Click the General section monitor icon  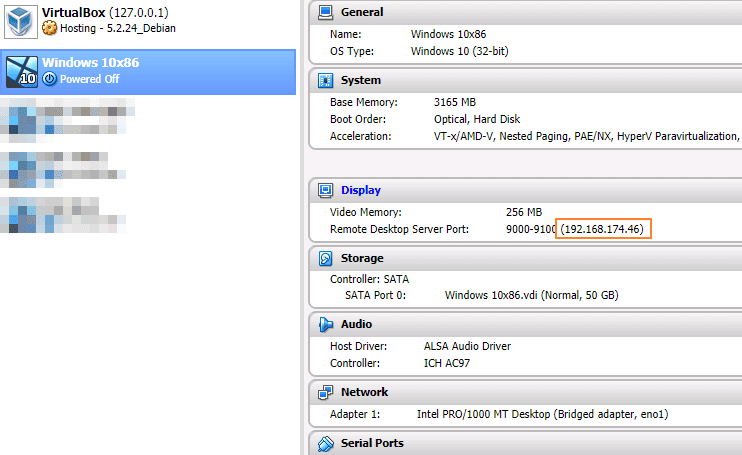tap(326, 12)
